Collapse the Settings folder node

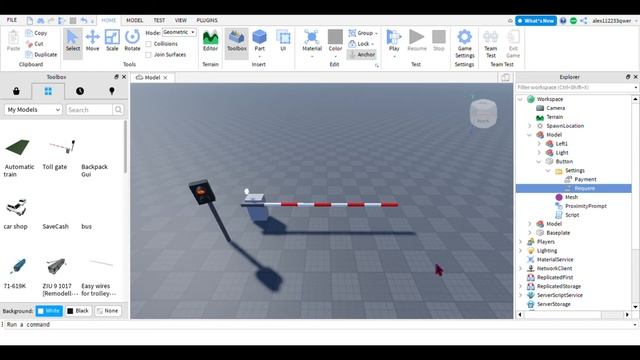click(x=548, y=171)
